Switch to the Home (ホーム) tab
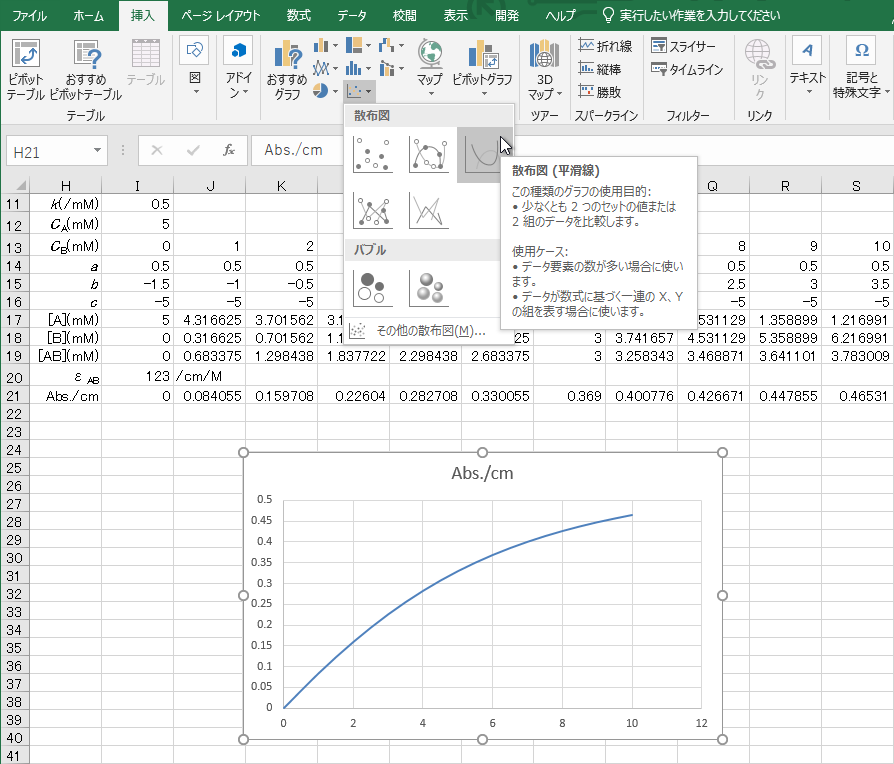Screen dimensions: 894x764 (x=88, y=15)
